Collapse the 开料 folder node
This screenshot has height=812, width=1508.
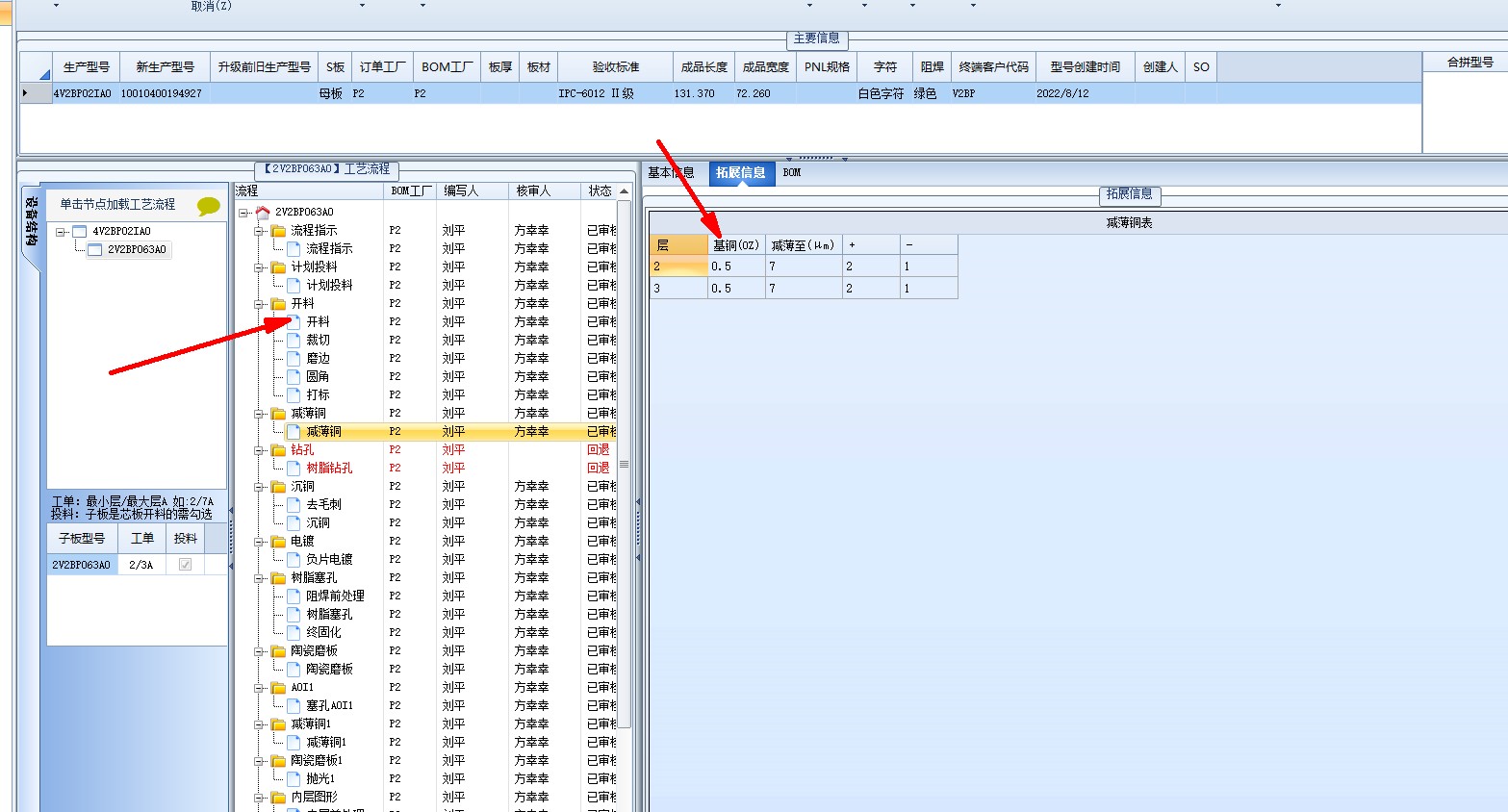click(x=259, y=303)
